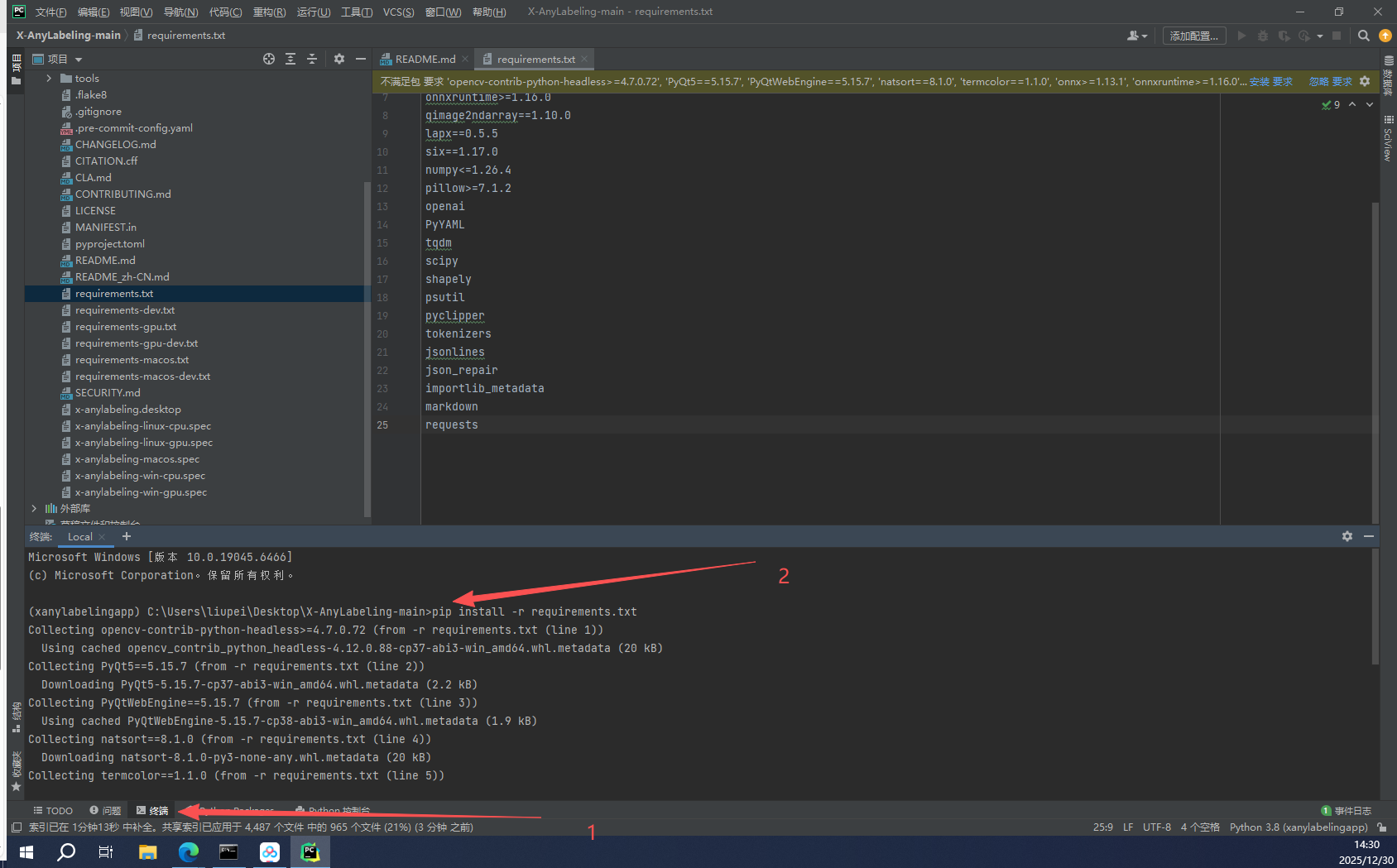Image resolution: width=1397 pixels, height=868 pixels.
Task: Click Collapse All in project panel
Action: tap(312, 59)
